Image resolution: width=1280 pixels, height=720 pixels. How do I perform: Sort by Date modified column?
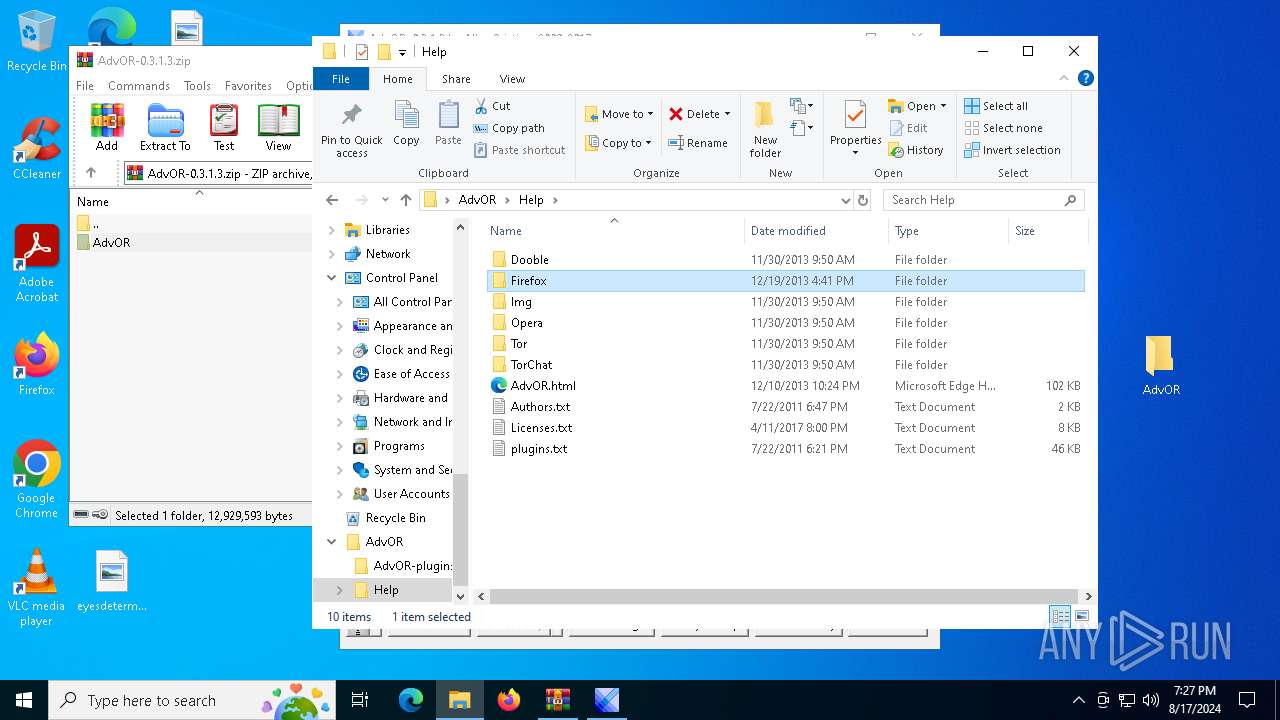click(816, 231)
